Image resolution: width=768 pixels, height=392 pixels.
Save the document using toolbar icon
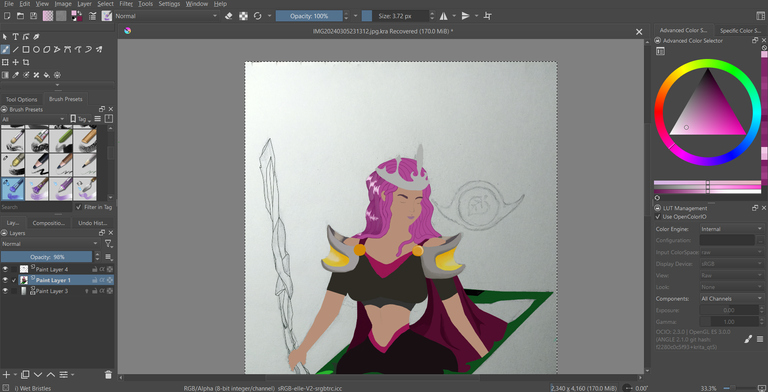pos(33,16)
